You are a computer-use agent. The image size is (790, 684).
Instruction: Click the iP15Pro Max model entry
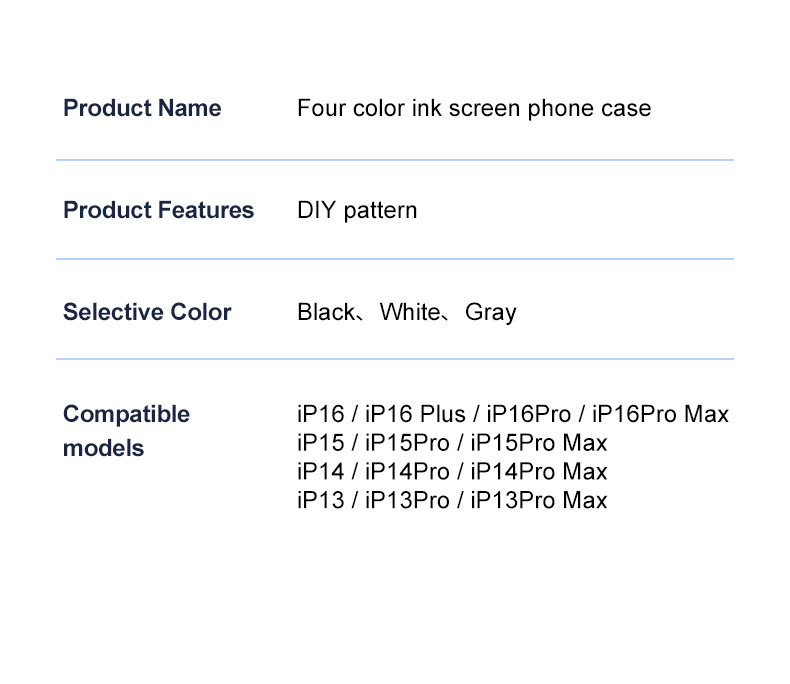[539, 443]
